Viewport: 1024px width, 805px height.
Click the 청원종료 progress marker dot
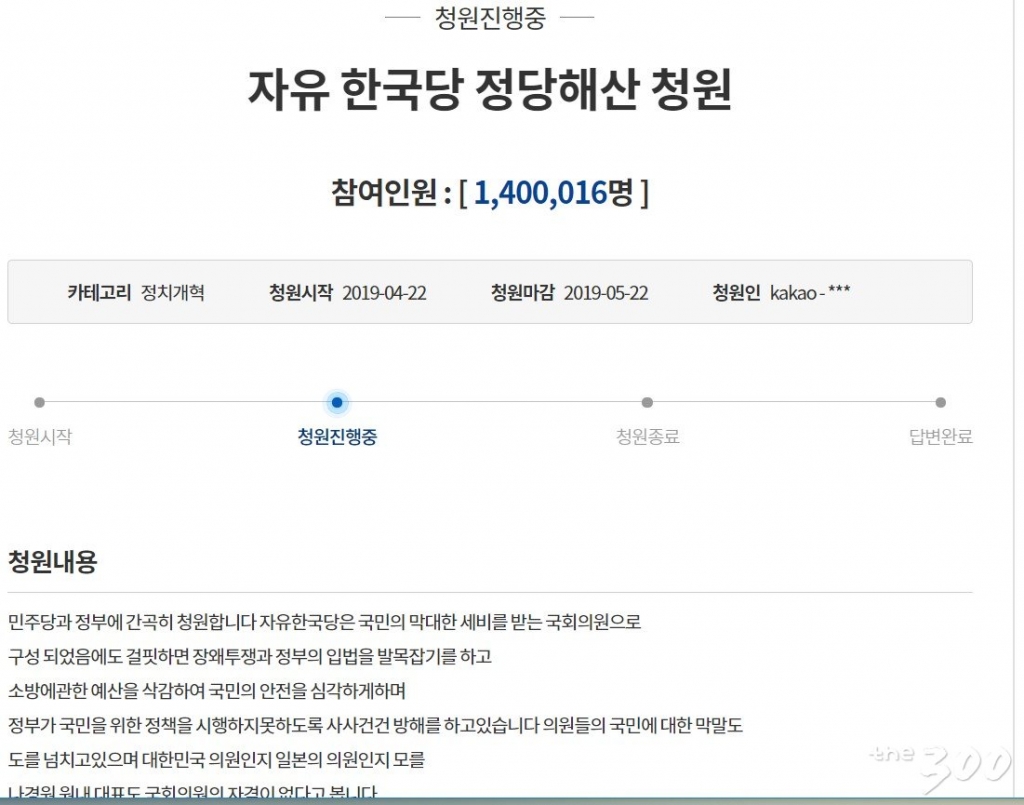coord(648,402)
